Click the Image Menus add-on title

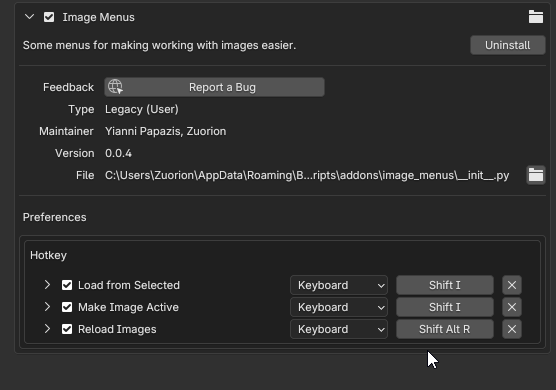99,17
